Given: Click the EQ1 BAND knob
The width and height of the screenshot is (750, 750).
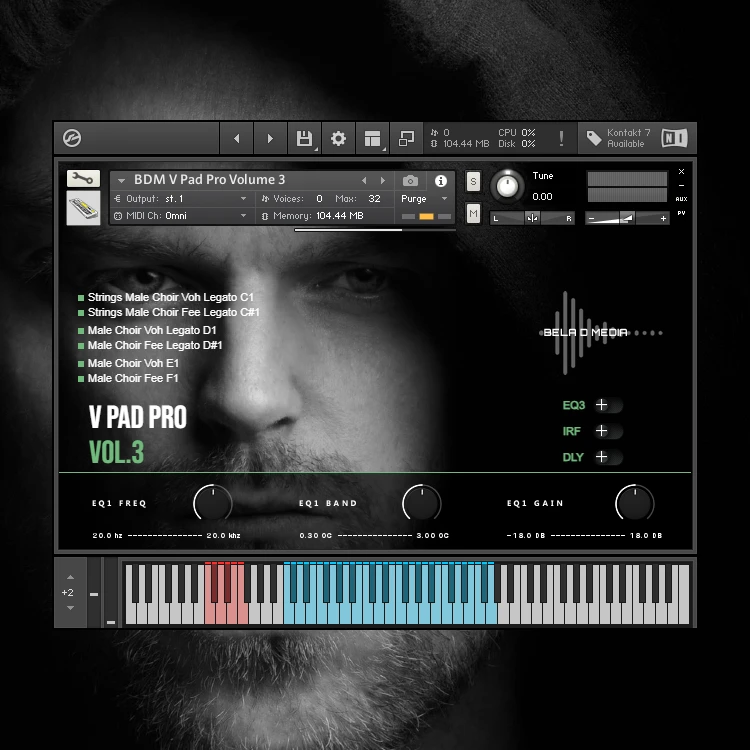Looking at the screenshot, I should [422, 503].
